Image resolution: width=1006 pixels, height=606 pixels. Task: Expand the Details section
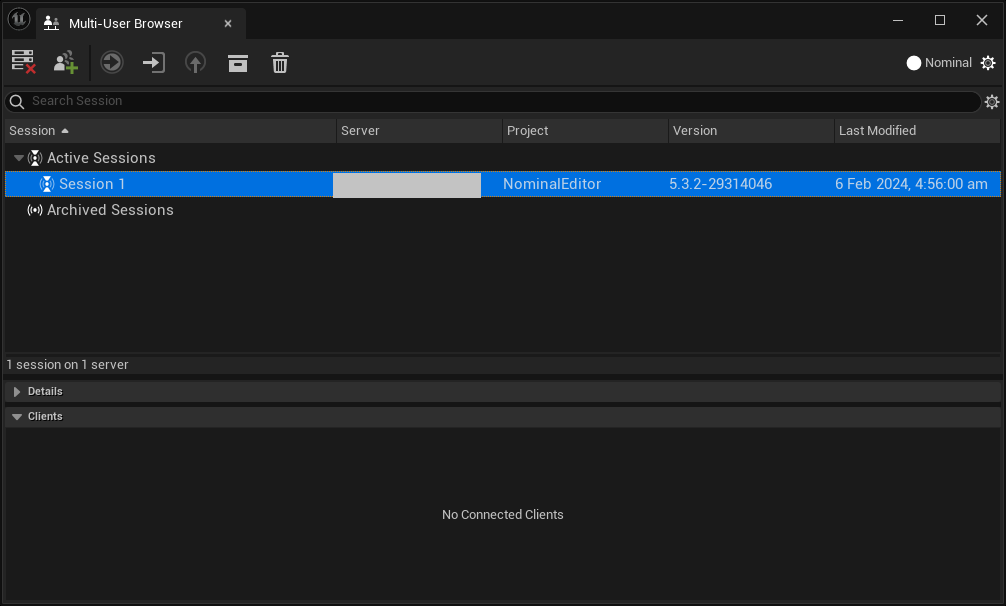tap(17, 392)
